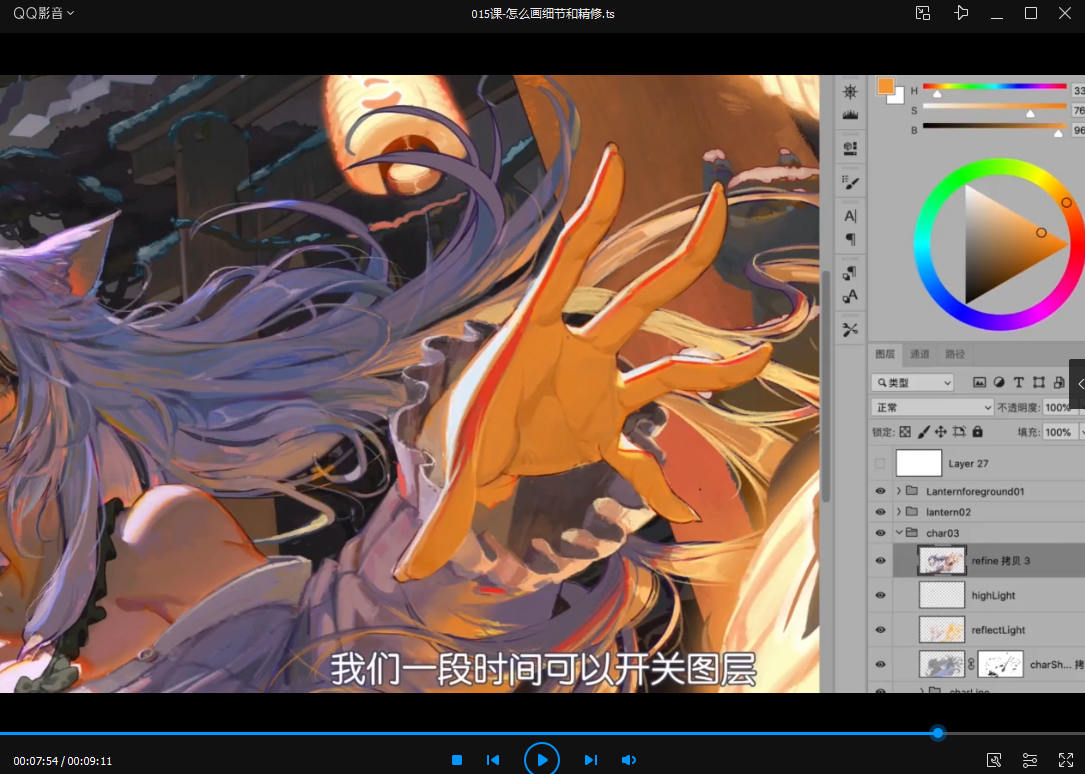The height and width of the screenshot is (774, 1085).
Task: Skip to the previous video
Action: tap(493, 760)
